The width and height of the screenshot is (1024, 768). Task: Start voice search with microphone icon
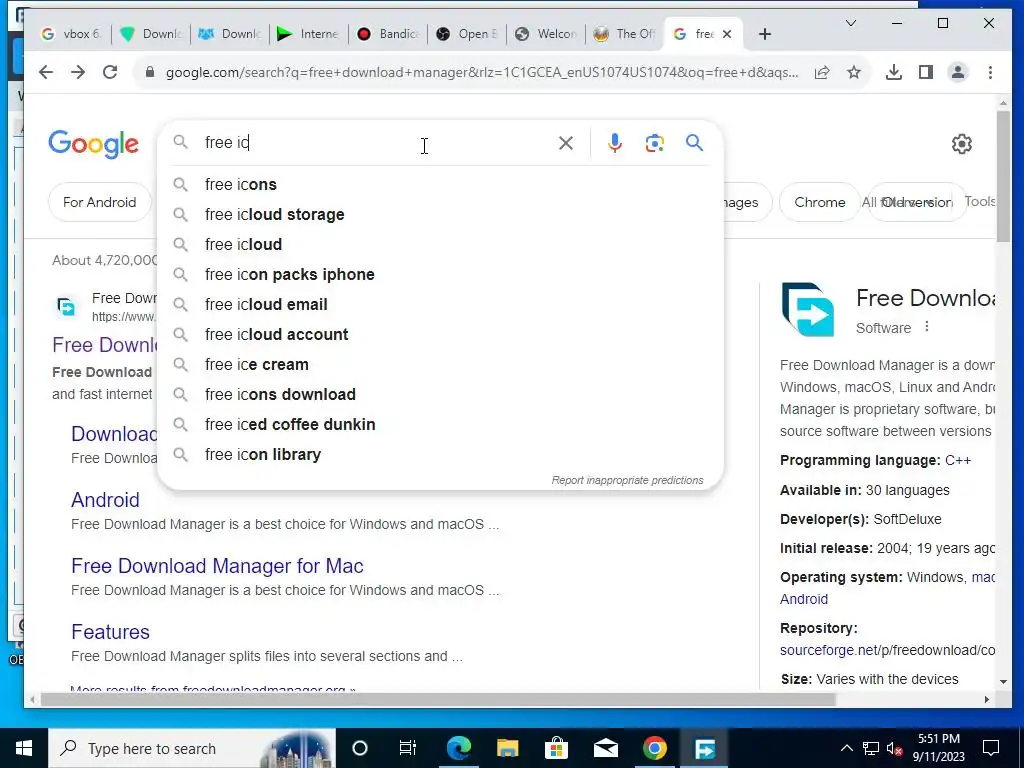pyautogui.click(x=614, y=143)
